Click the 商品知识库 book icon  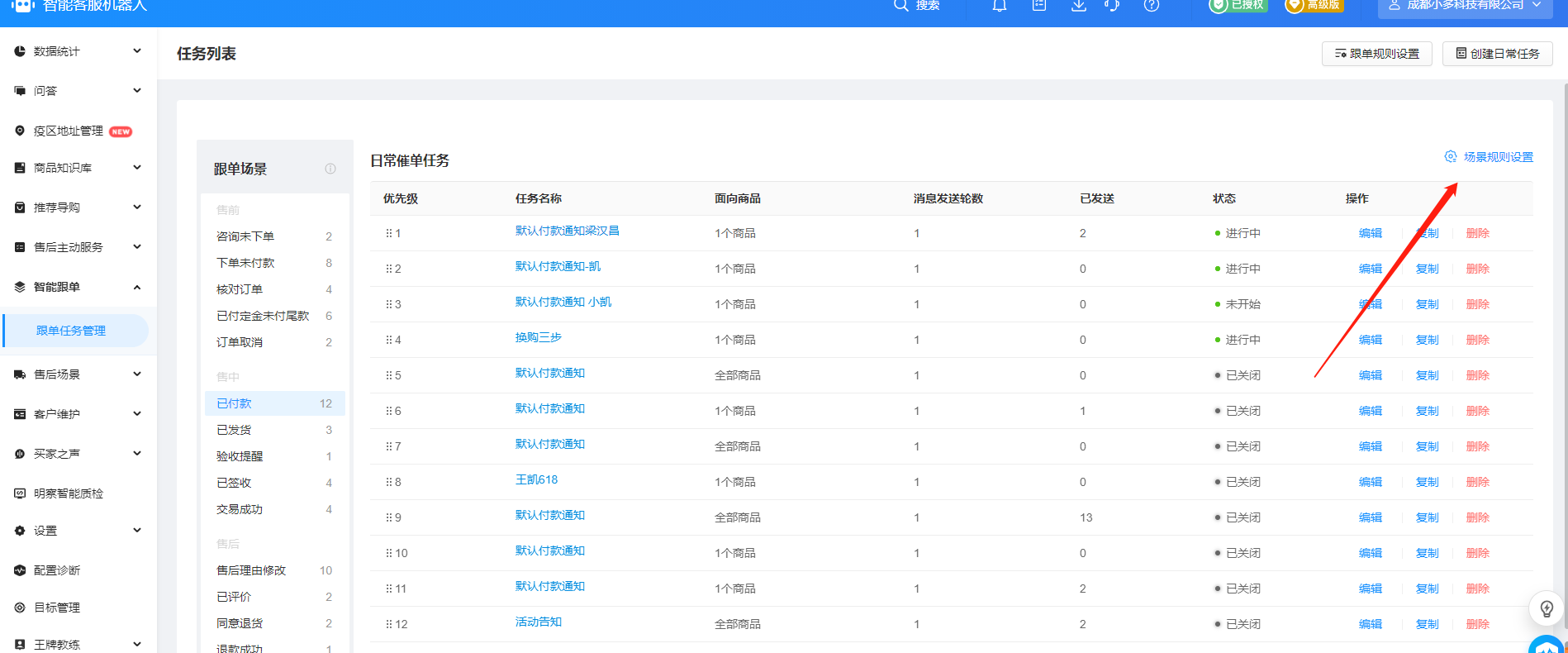coord(20,168)
